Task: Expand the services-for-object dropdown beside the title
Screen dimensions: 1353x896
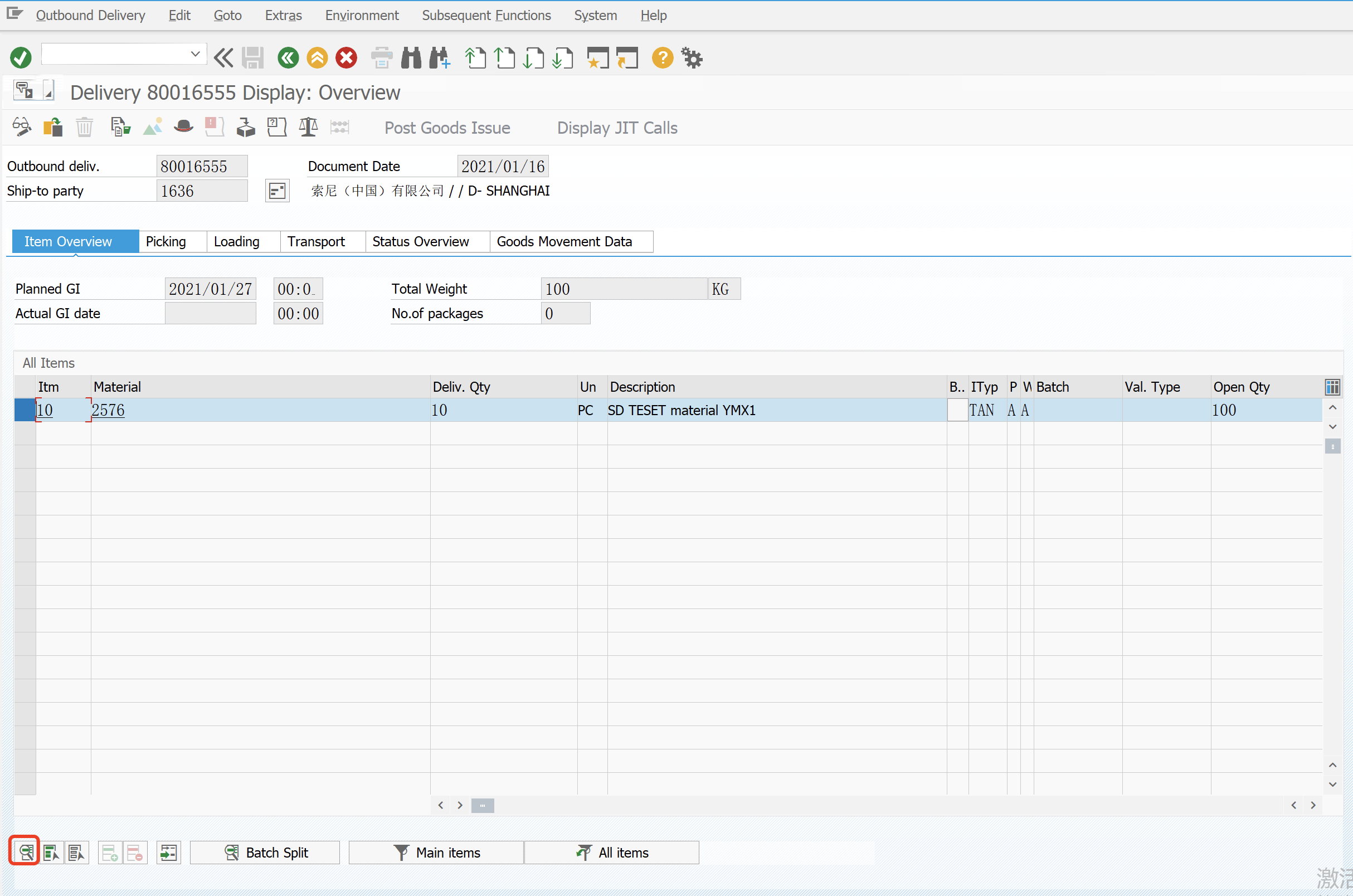Action: coord(48,90)
